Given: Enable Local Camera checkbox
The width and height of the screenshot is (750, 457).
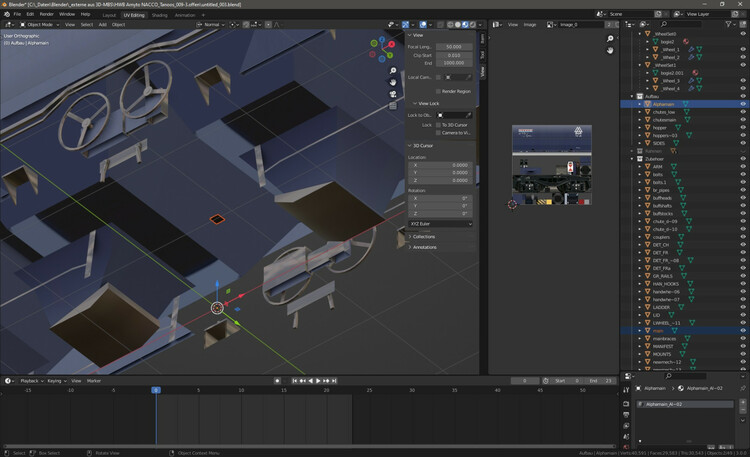Looking at the screenshot, I should point(438,77).
